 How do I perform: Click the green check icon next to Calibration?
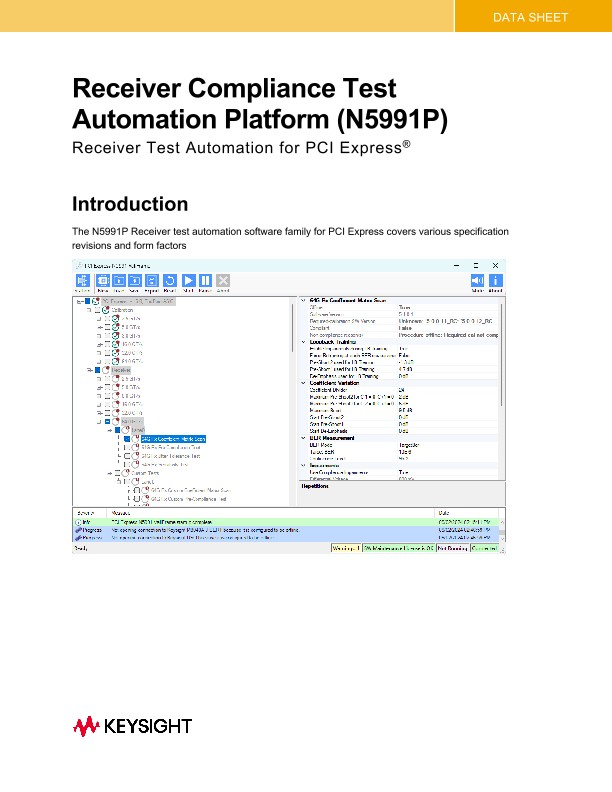(106, 310)
